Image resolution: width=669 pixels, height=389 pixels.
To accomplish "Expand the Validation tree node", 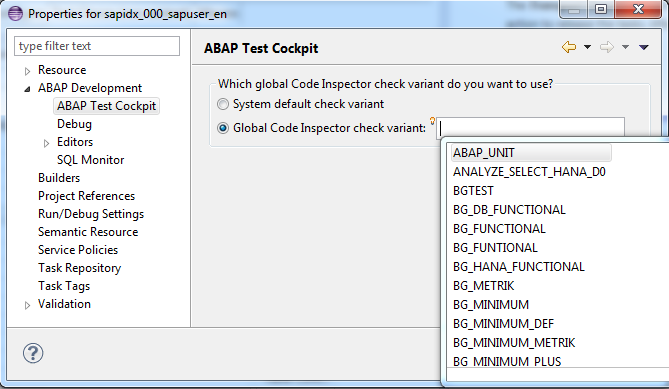I will 27,305.
